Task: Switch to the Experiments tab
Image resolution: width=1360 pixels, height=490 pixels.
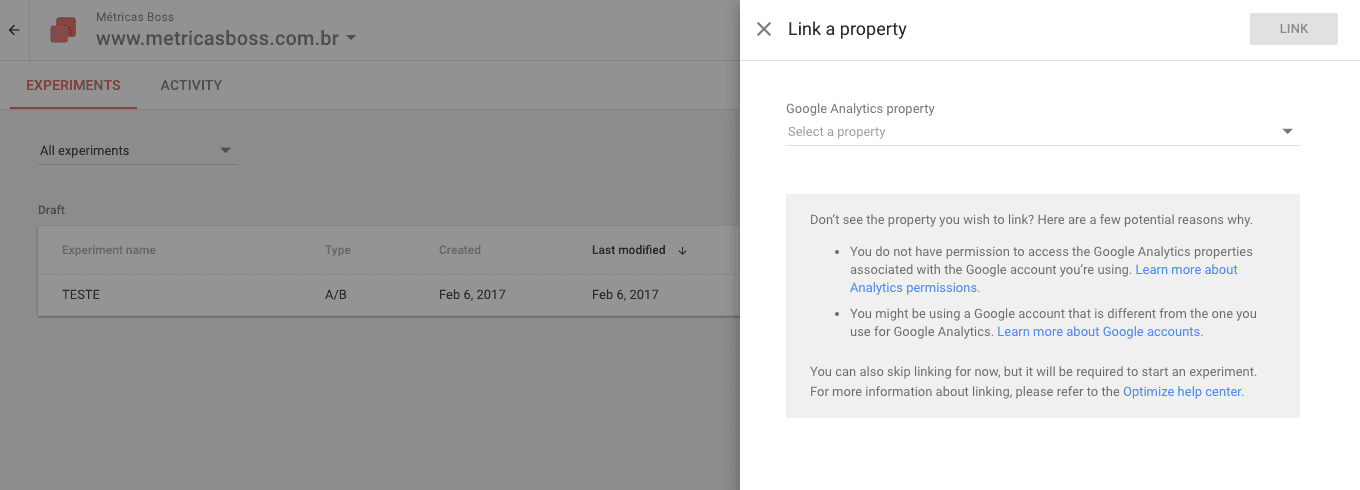Action: click(x=73, y=85)
